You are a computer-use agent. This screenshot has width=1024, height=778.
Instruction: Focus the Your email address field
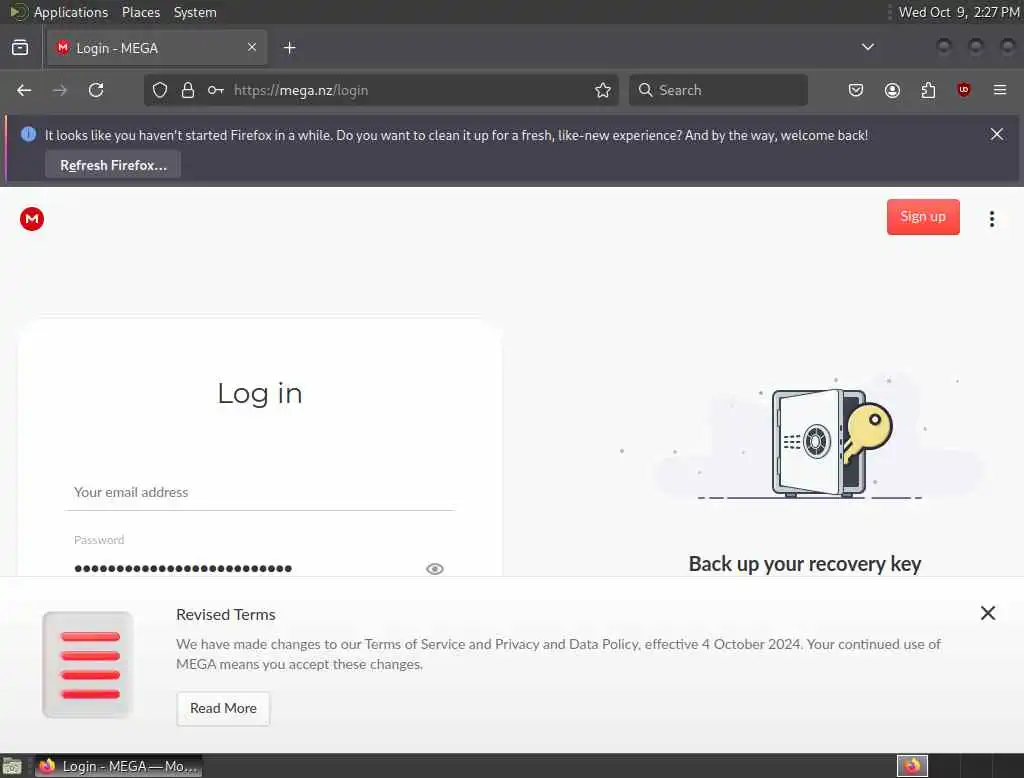coord(260,492)
